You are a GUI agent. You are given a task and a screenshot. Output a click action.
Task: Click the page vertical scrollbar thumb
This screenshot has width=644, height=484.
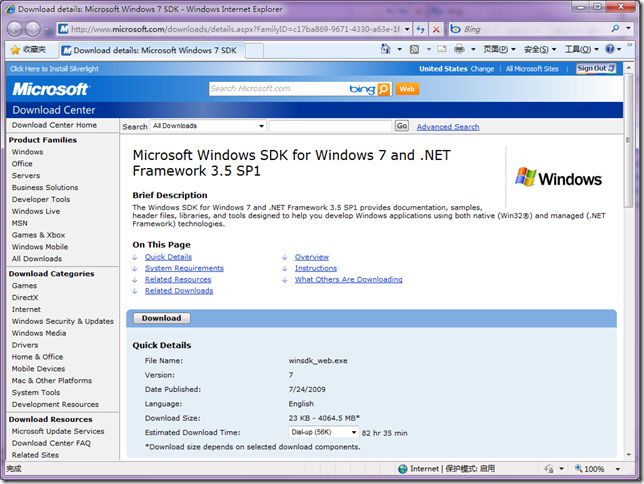[628, 141]
